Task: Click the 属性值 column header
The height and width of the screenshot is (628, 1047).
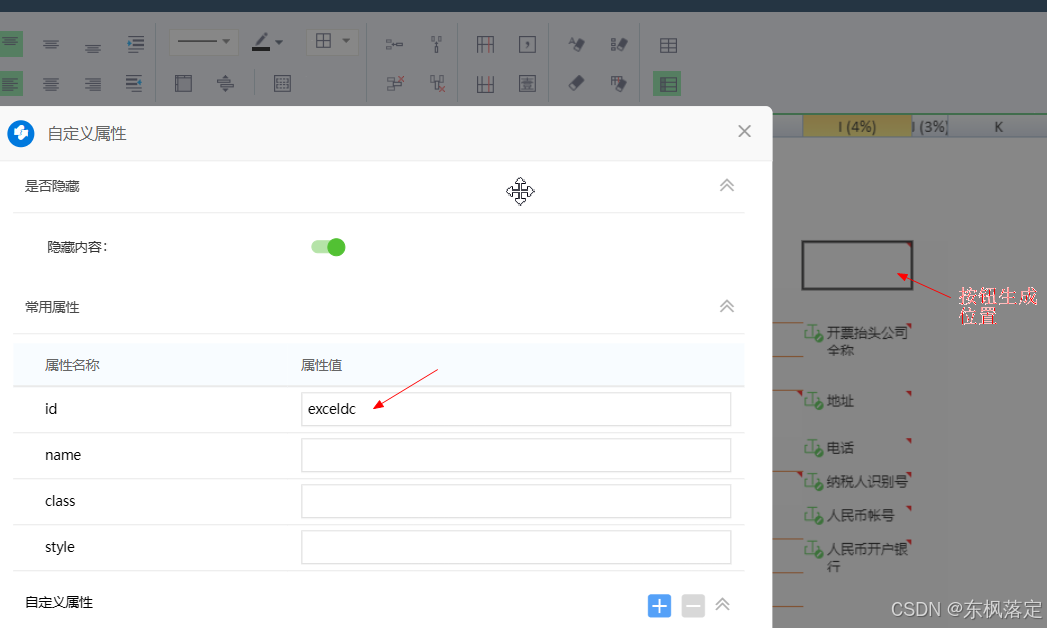Action: tap(321, 365)
